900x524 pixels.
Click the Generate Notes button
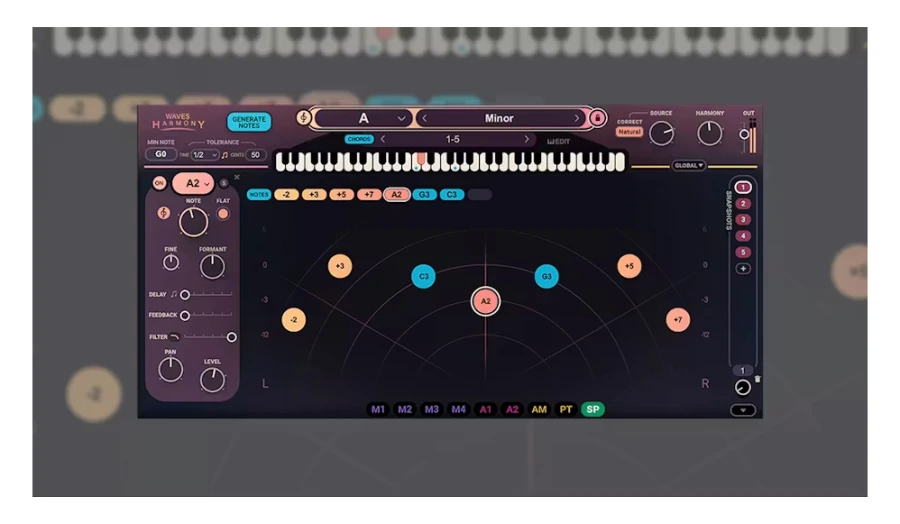pos(249,122)
